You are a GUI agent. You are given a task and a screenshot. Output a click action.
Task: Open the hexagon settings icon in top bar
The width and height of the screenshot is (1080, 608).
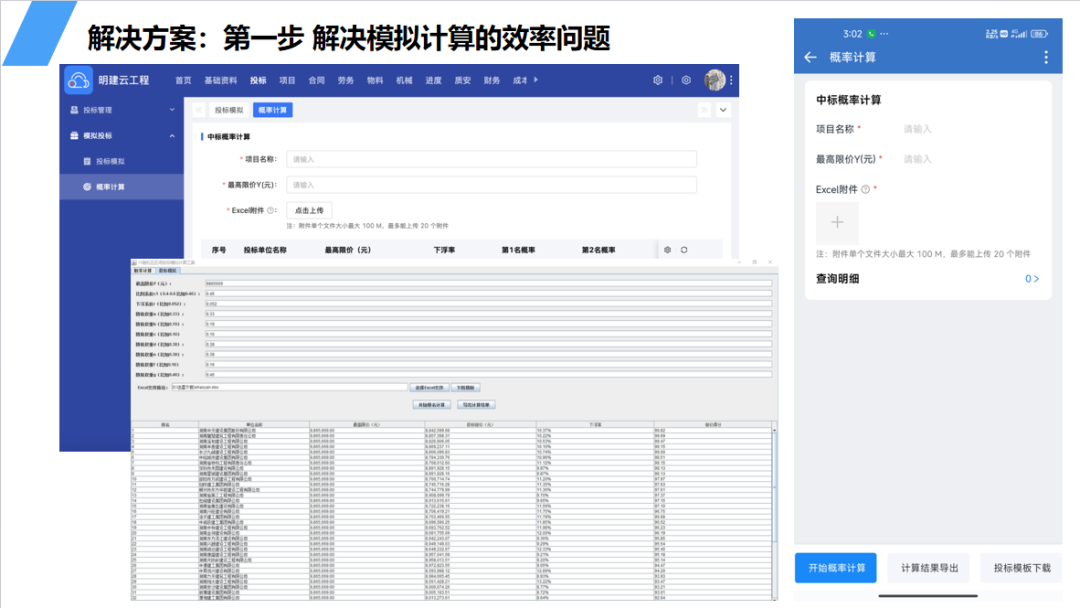(x=658, y=80)
